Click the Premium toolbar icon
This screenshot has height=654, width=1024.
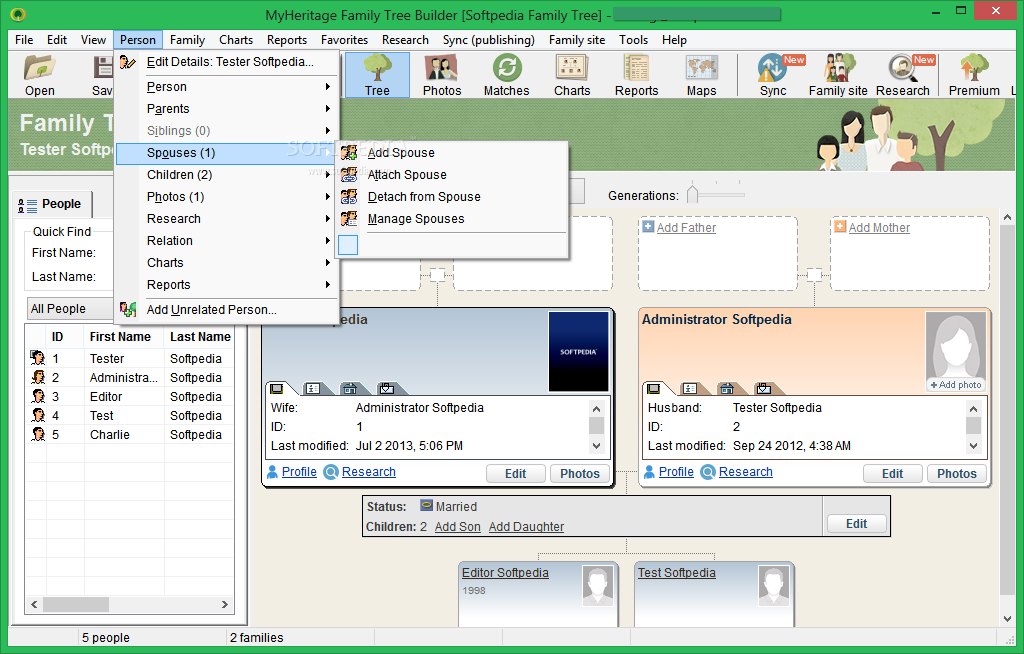[974, 76]
